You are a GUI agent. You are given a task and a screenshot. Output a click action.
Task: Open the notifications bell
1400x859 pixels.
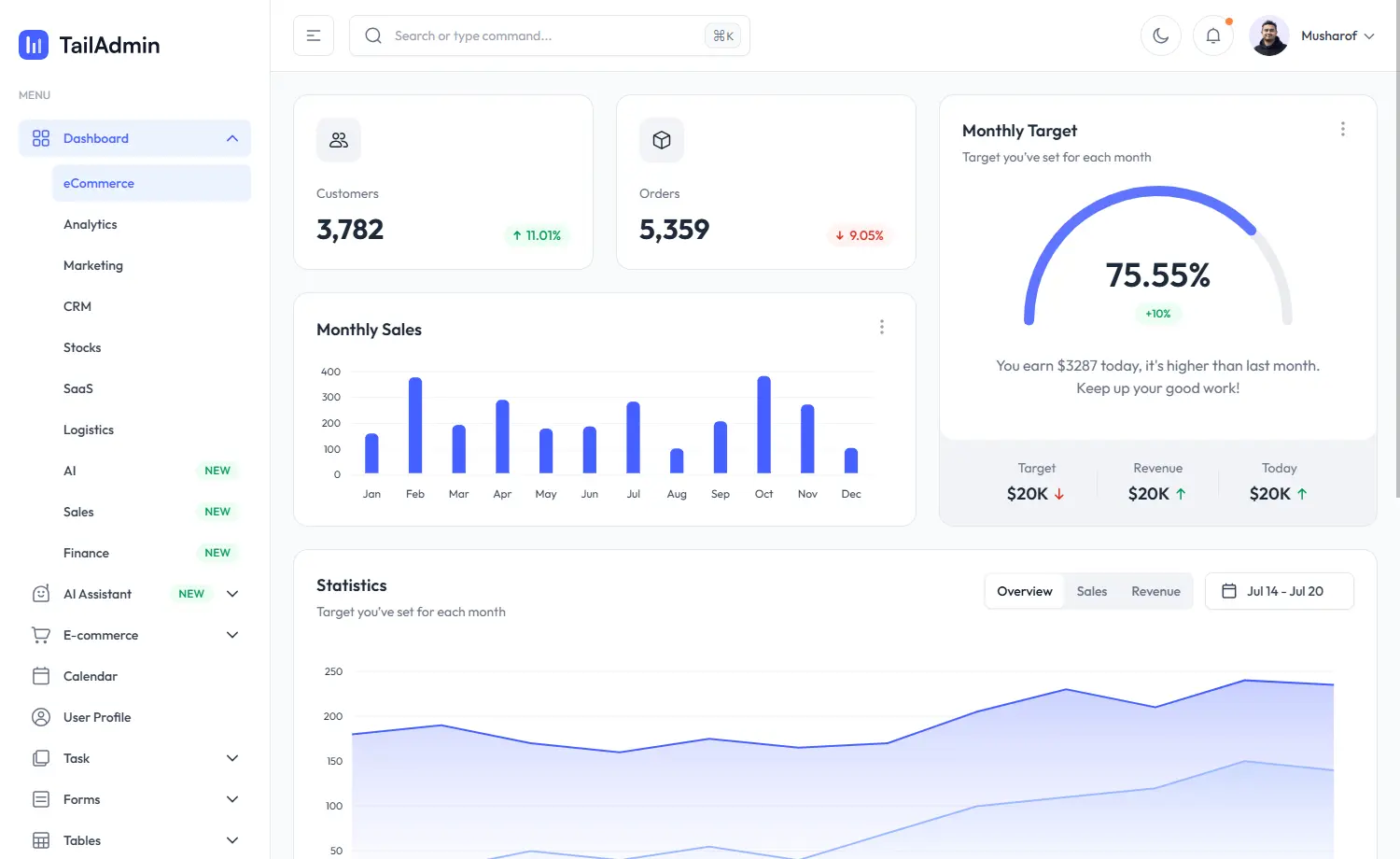(x=1213, y=35)
